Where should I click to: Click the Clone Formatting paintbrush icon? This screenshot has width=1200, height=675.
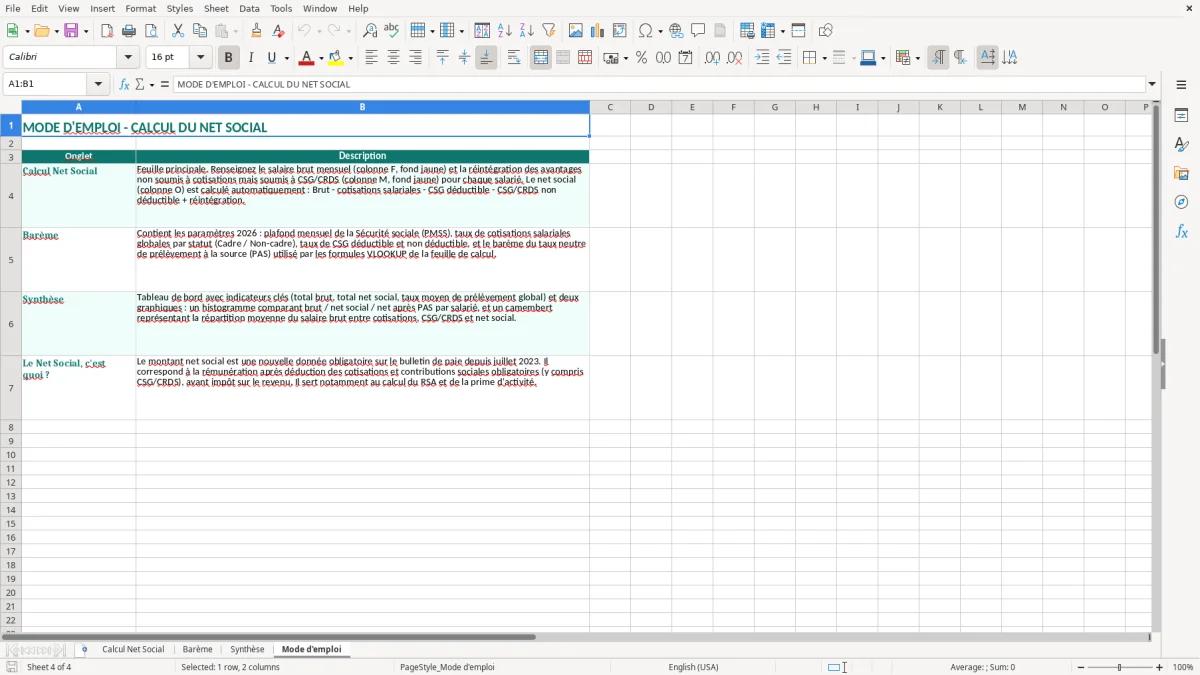256,31
